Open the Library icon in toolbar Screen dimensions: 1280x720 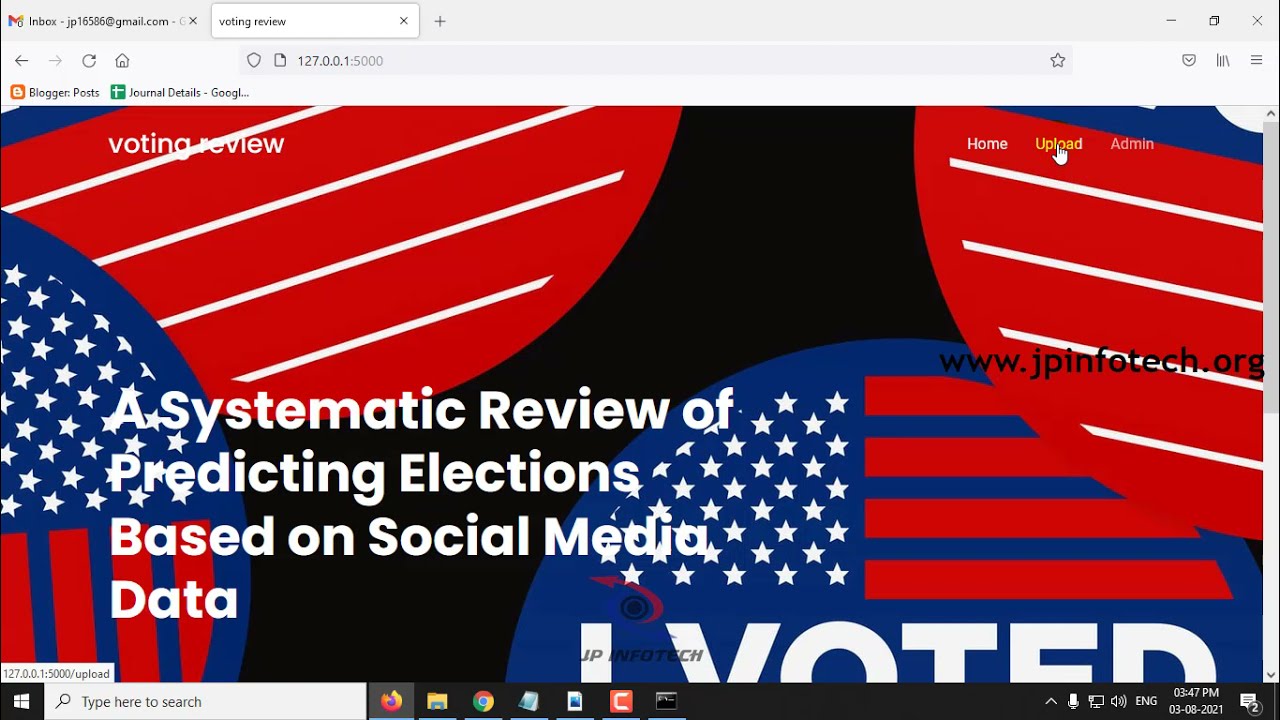1223,61
